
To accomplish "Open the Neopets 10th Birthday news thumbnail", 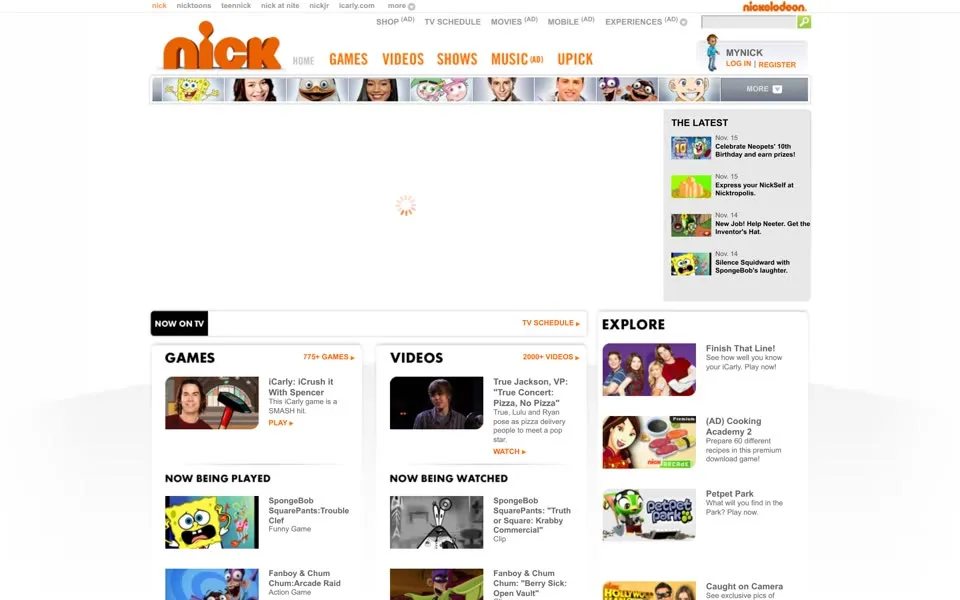I will (691, 148).
